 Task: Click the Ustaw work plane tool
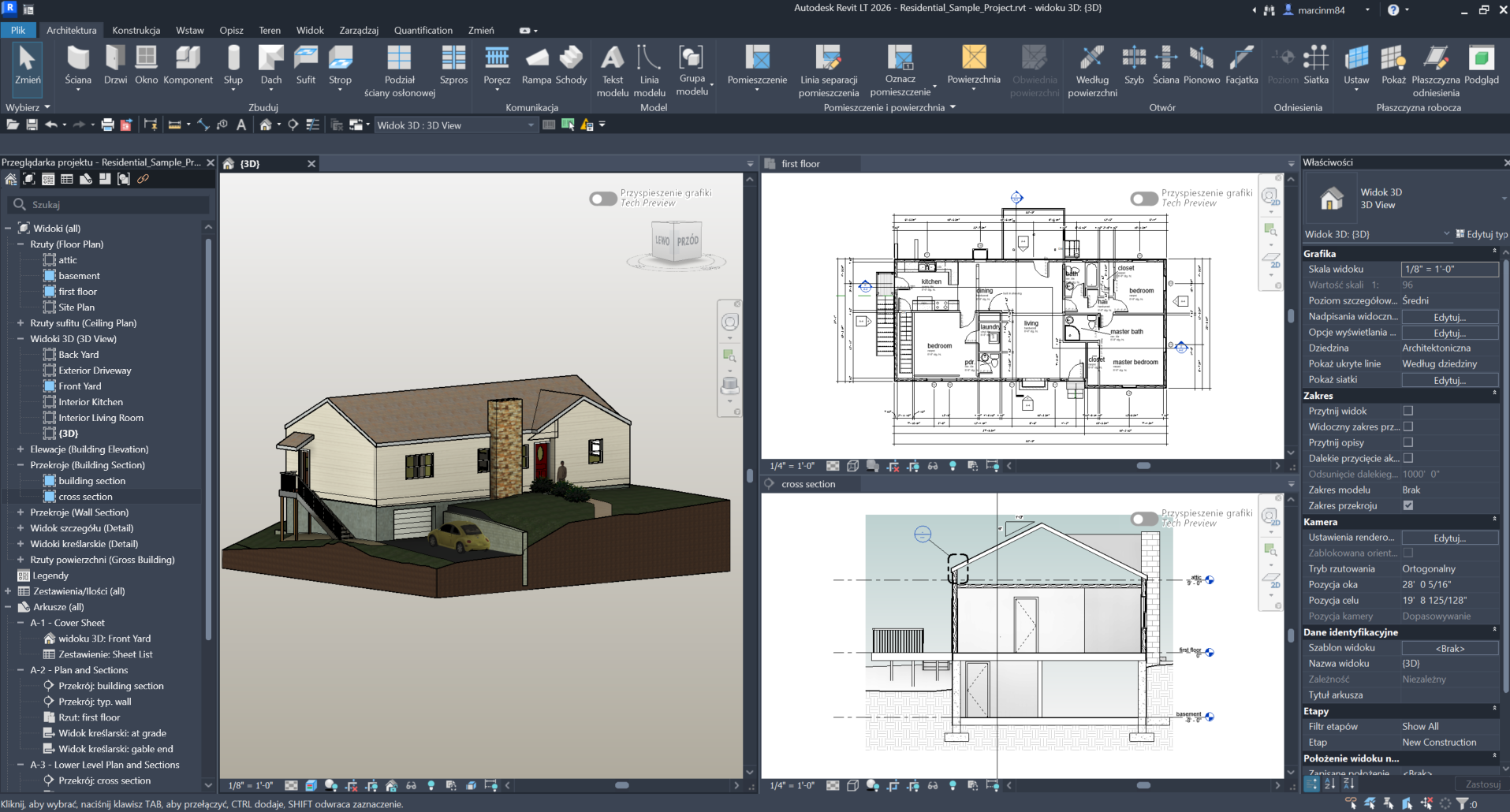[1356, 66]
